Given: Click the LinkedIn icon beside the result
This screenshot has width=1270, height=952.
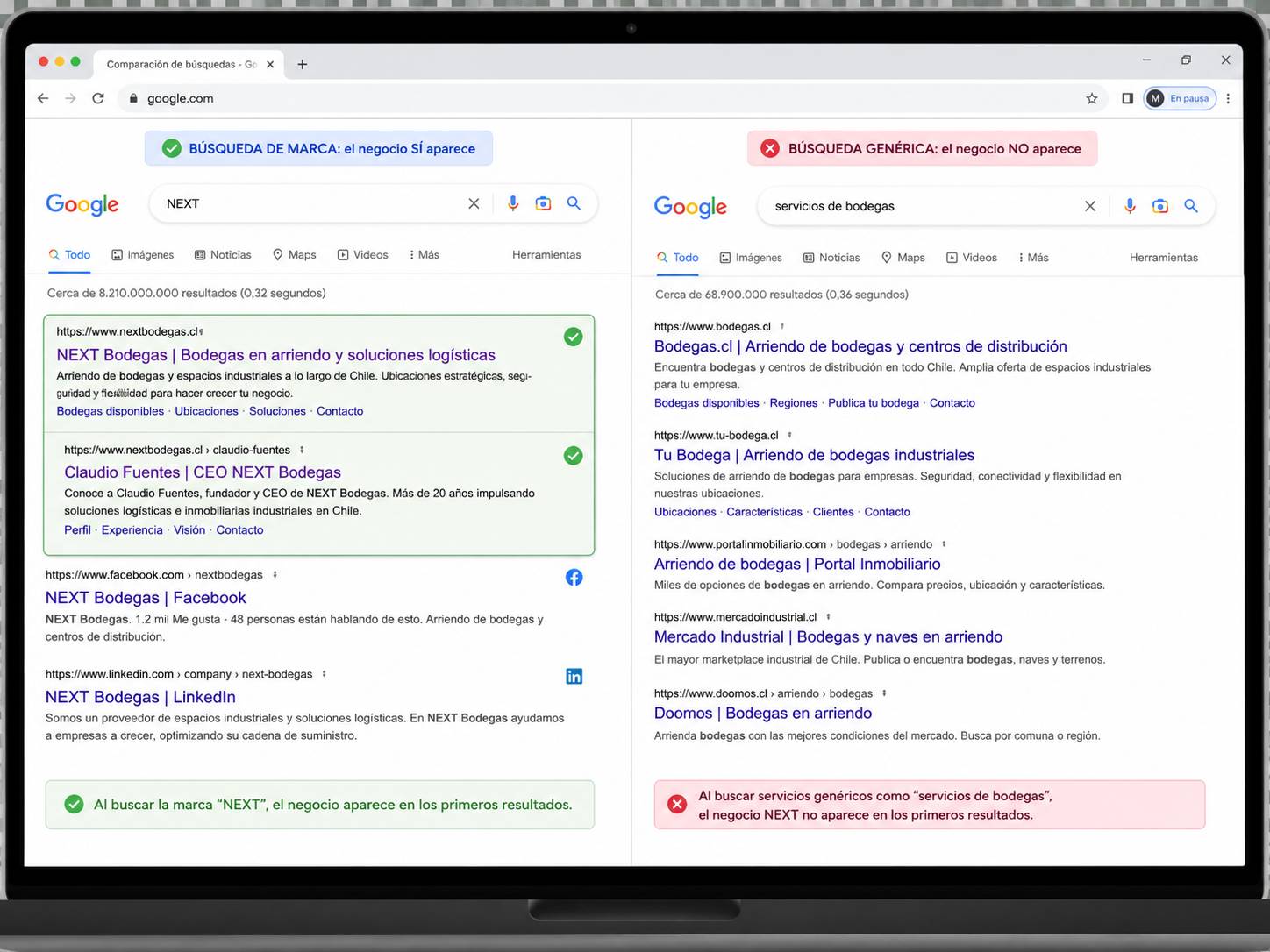Looking at the screenshot, I should pyautogui.click(x=574, y=677).
